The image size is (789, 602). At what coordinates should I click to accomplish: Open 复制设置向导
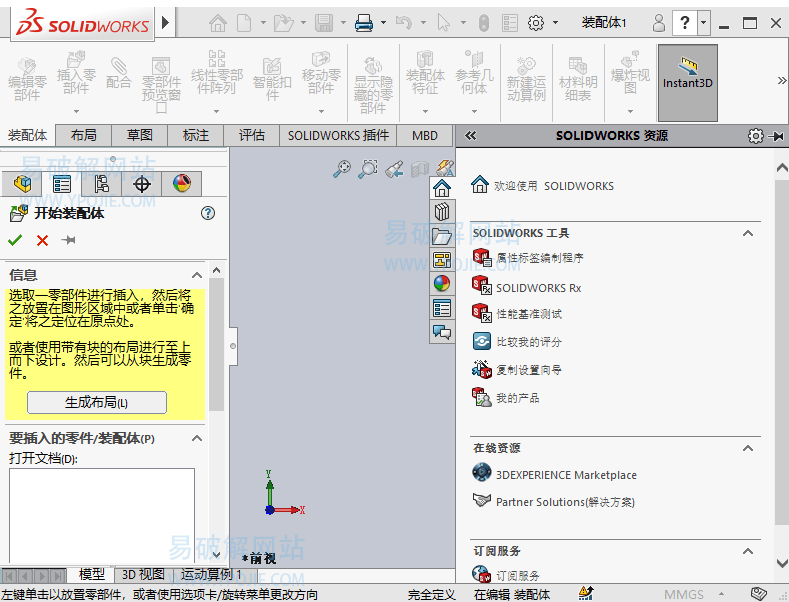[x=517, y=370]
